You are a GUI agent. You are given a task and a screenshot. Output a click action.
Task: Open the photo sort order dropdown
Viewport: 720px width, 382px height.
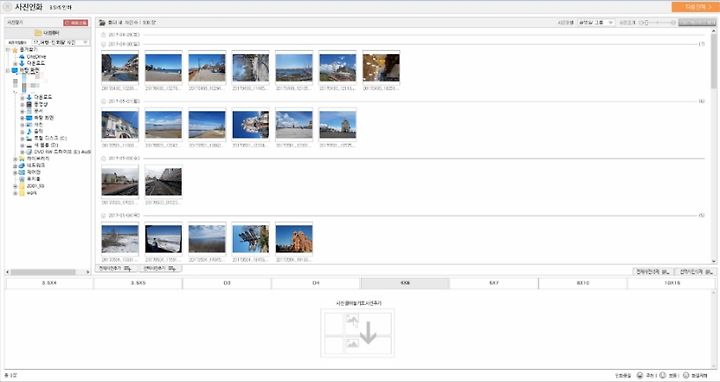(596, 22)
